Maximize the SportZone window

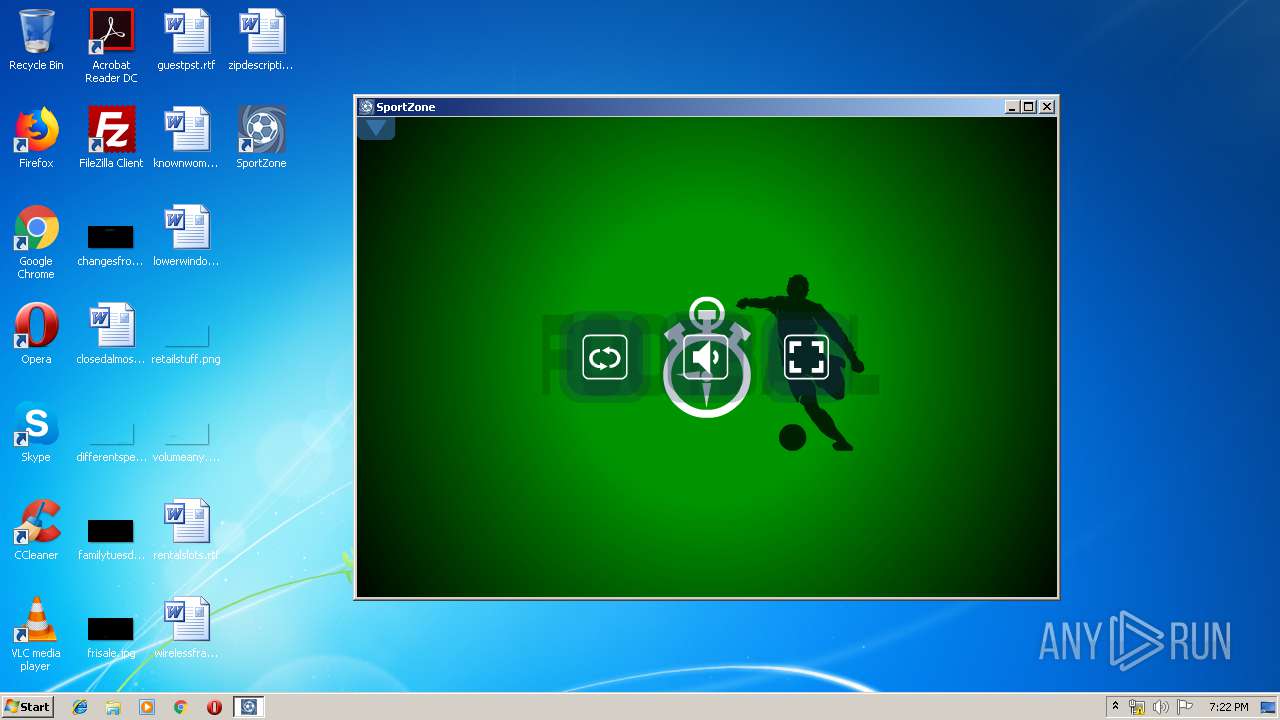click(x=1029, y=107)
